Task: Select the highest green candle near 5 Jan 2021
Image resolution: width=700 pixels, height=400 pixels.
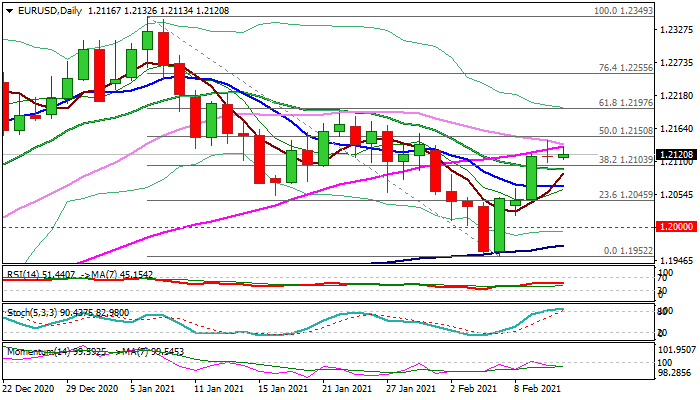Action: pos(148,40)
